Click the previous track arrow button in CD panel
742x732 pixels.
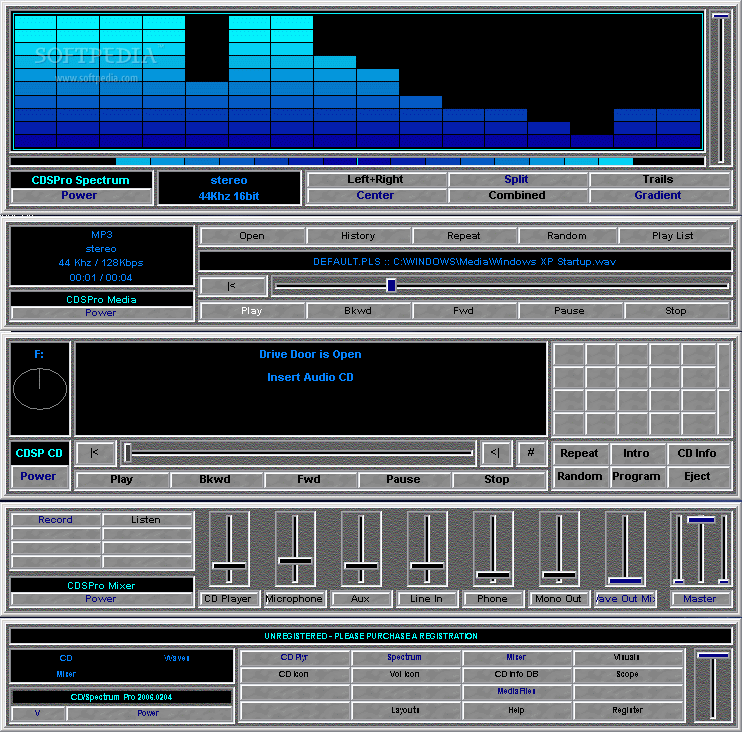(495, 453)
